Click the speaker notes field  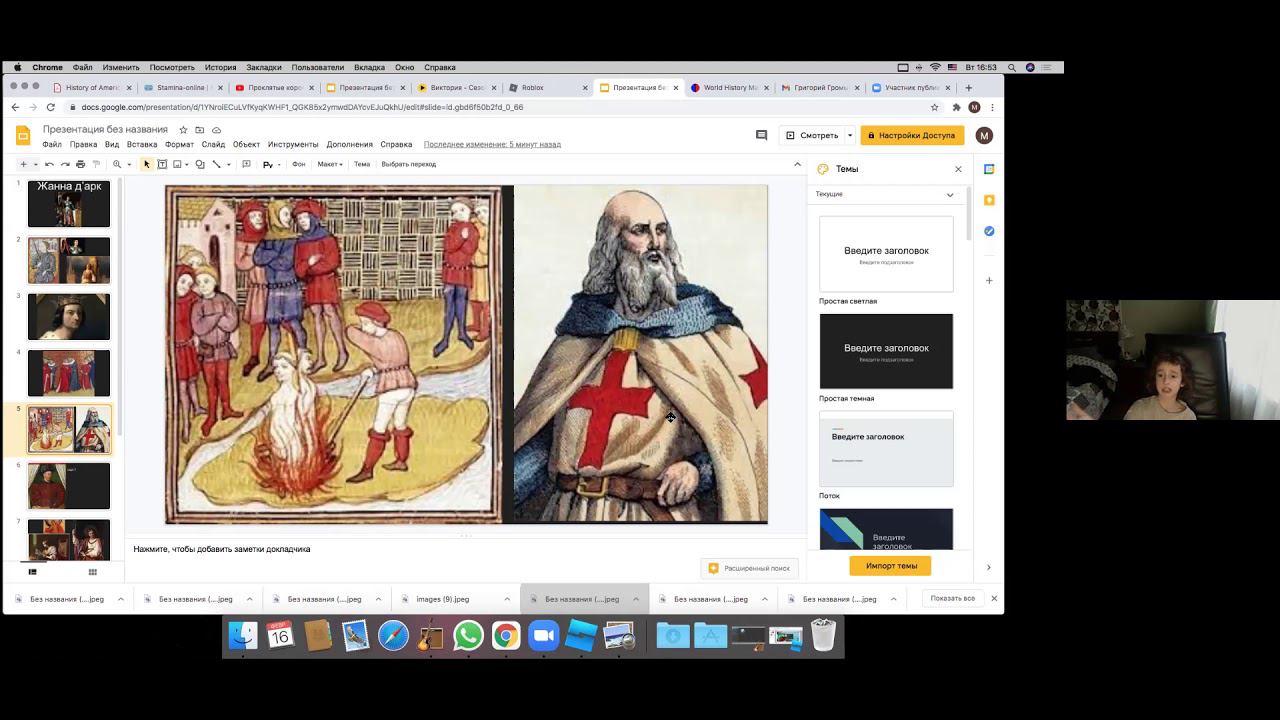tap(466, 549)
